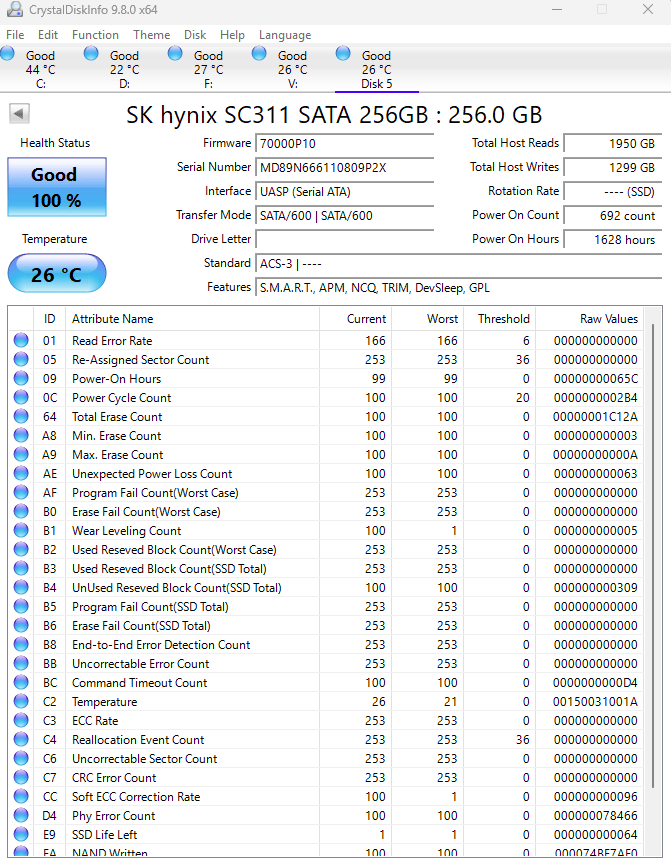Click the Raw Values column header

[589, 319]
